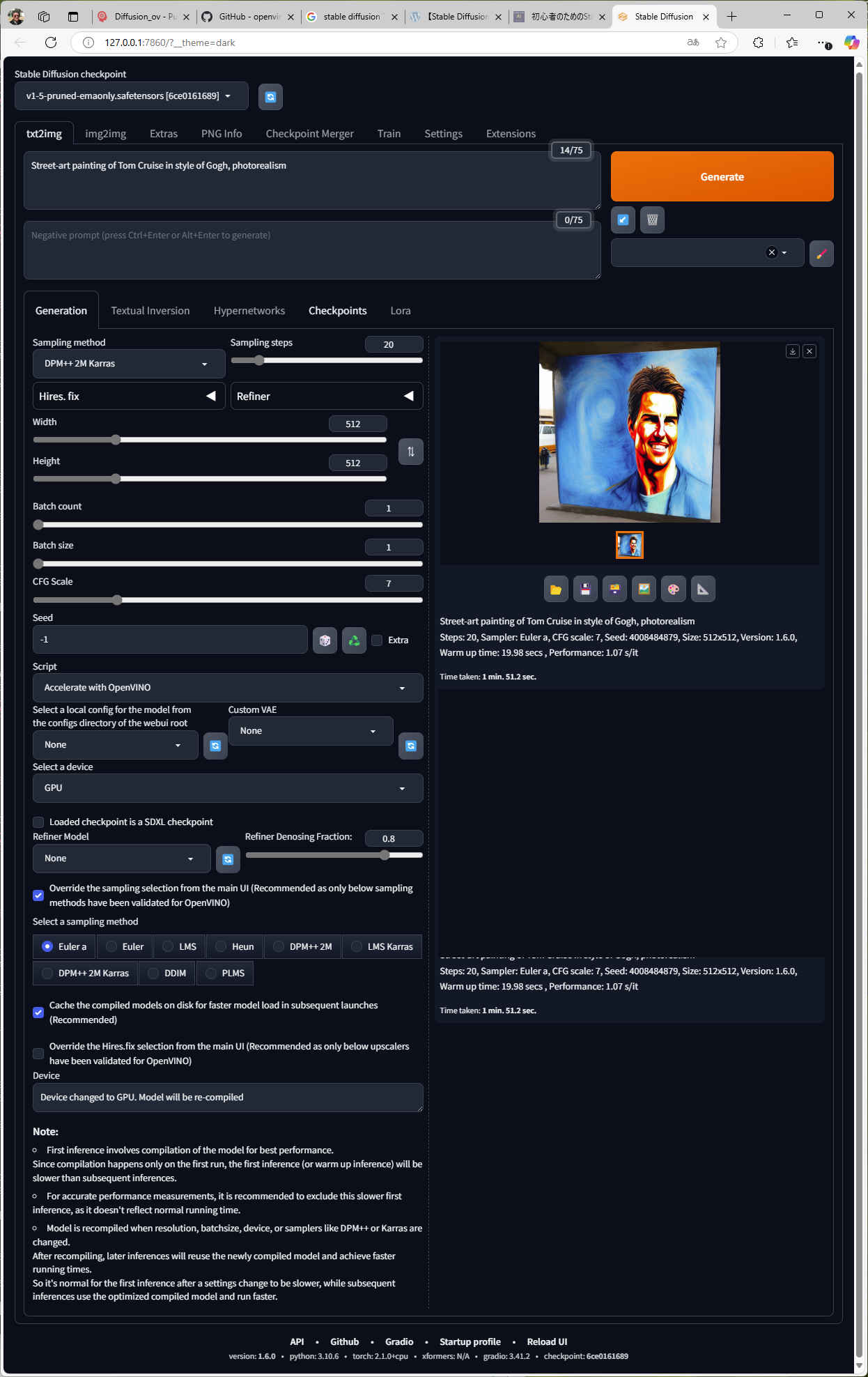
Task: Click the edit styles paintbrush icon
Action: (821, 254)
